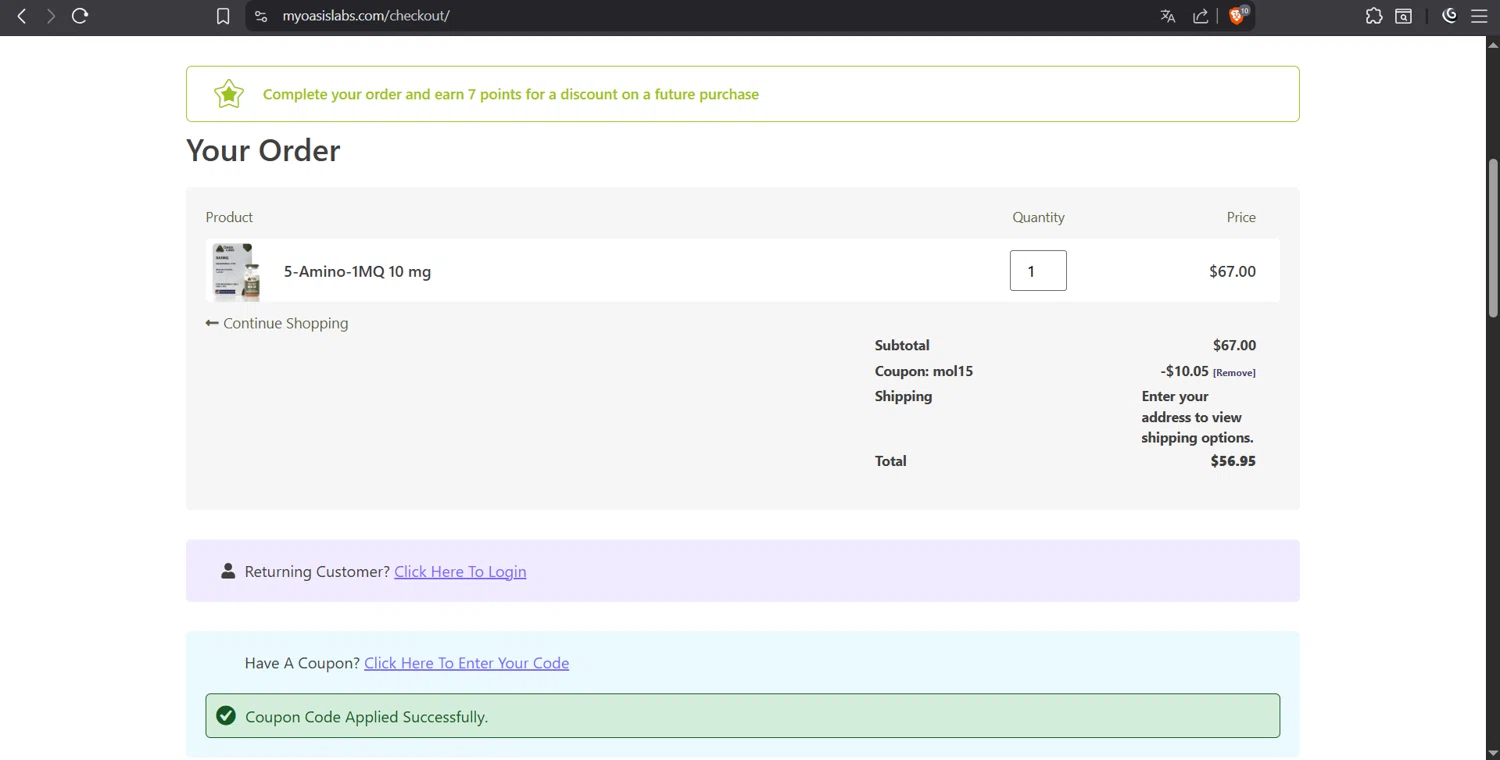Click 'Enter your address to view shipping options' text
The image size is (1500, 760).
click(1198, 417)
